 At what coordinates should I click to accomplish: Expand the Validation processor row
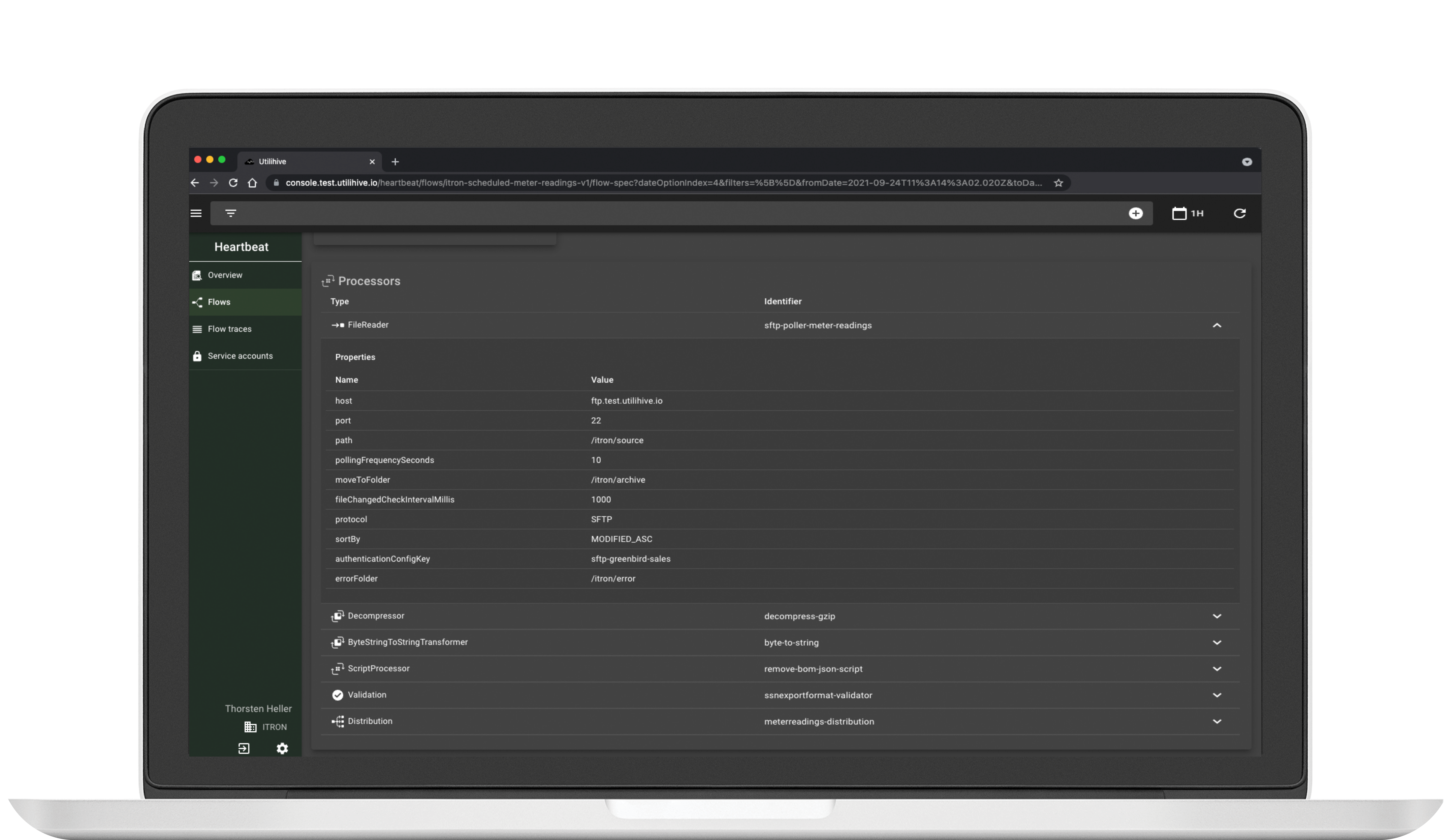pyautogui.click(x=1217, y=695)
